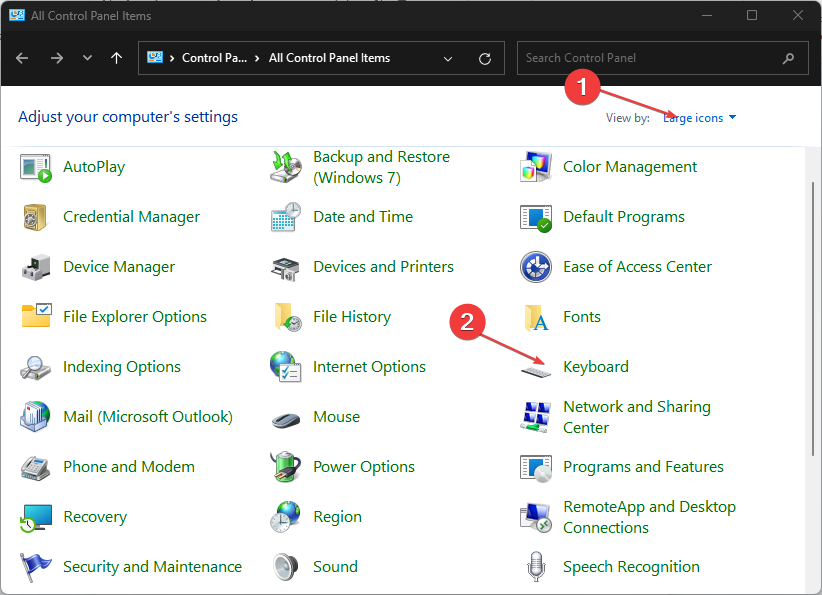The width and height of the screenshot is (822, 595).
Task: Select the All Control Panel Items breadcrumb
Action: point(329,58)
